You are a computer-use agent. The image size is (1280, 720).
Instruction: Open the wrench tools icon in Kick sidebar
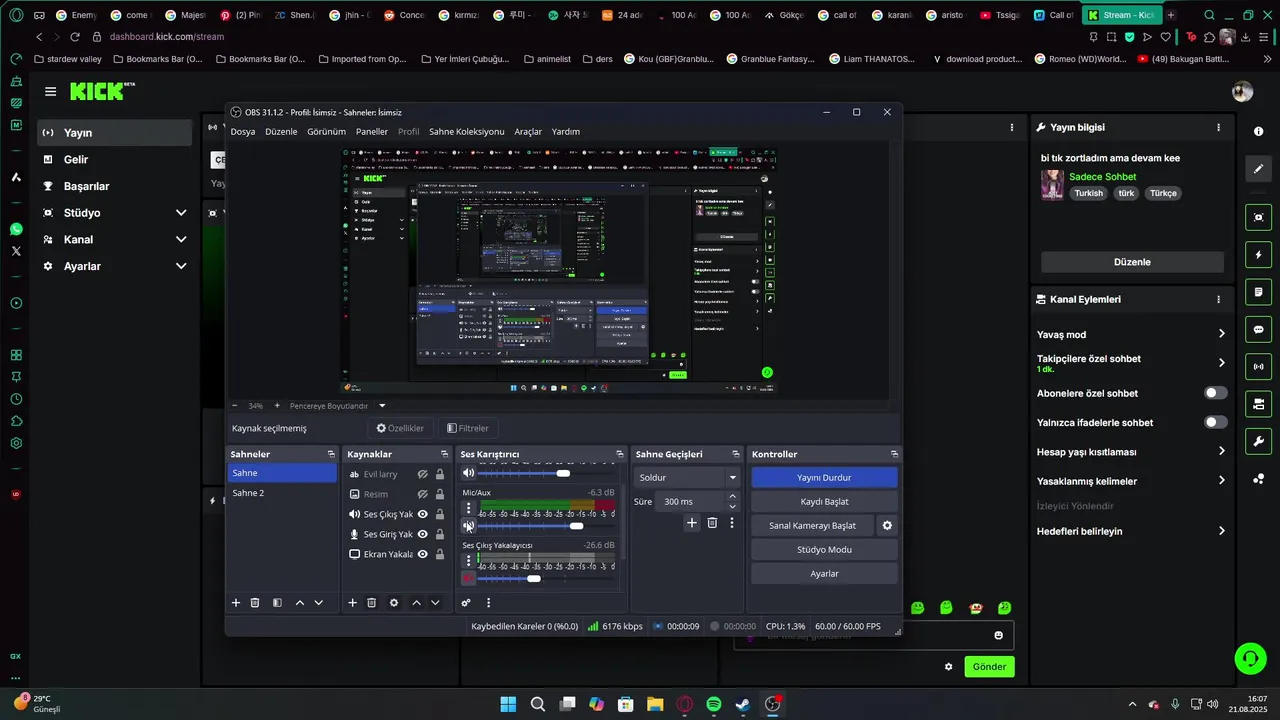coord(1258,441)
